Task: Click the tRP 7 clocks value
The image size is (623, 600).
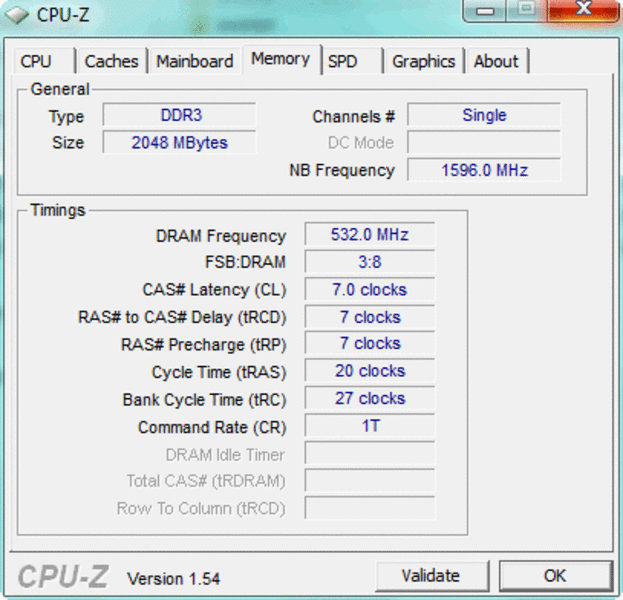Action: pyautogui.click(x=370, y=343)
